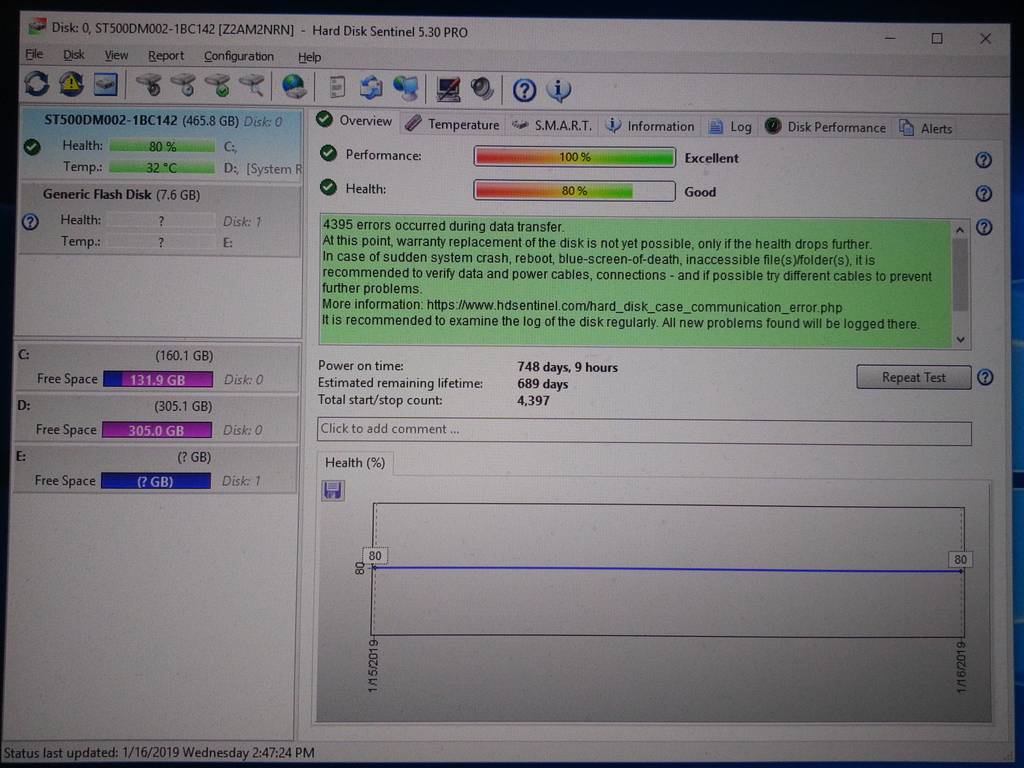Switch to the Overview tab
Image resolution: width=1024 pixels, height=768 pixels.
[x=355, y=121]
